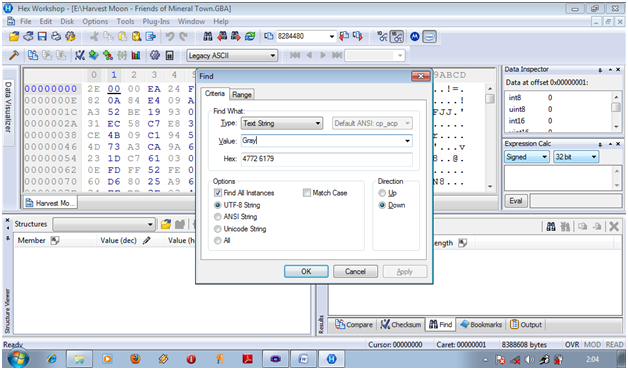The height and width of the screenshot is (370, 628).
Task: Open the Output results tab
Action: 526,324
